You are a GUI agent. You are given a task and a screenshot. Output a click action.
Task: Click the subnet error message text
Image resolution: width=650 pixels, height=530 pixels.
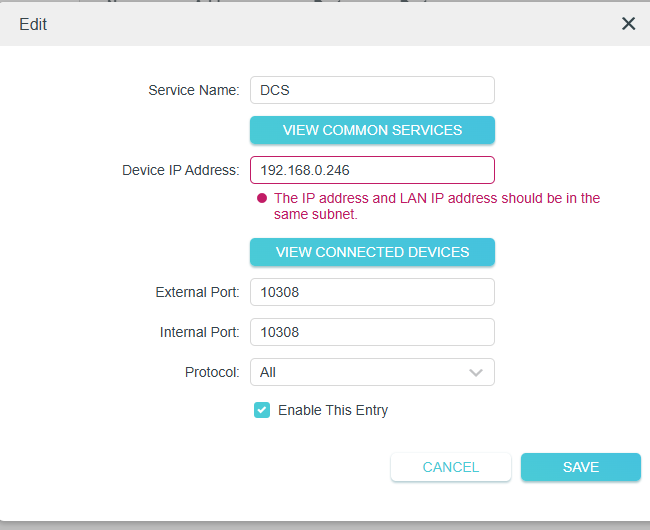tap(437, 206)
